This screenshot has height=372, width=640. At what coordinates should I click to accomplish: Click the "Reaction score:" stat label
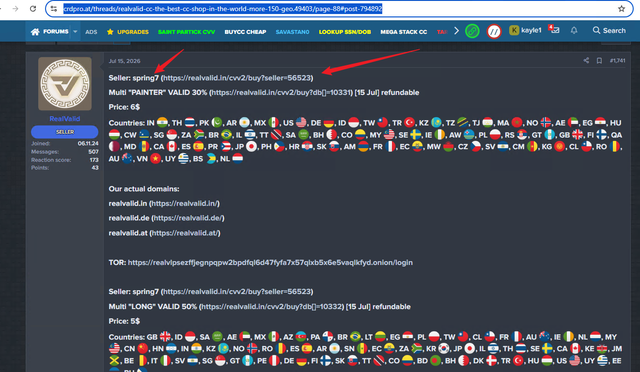[51, 160]
